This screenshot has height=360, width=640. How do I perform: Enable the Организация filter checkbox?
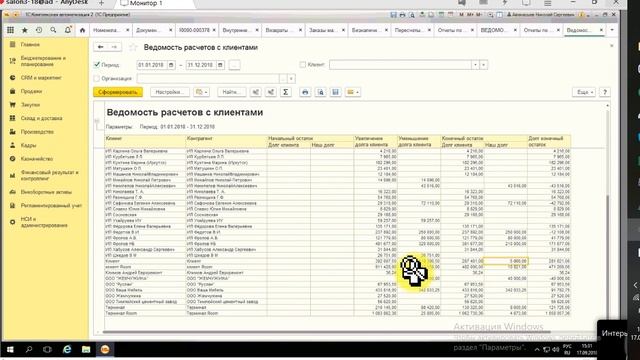click(97, 78)
